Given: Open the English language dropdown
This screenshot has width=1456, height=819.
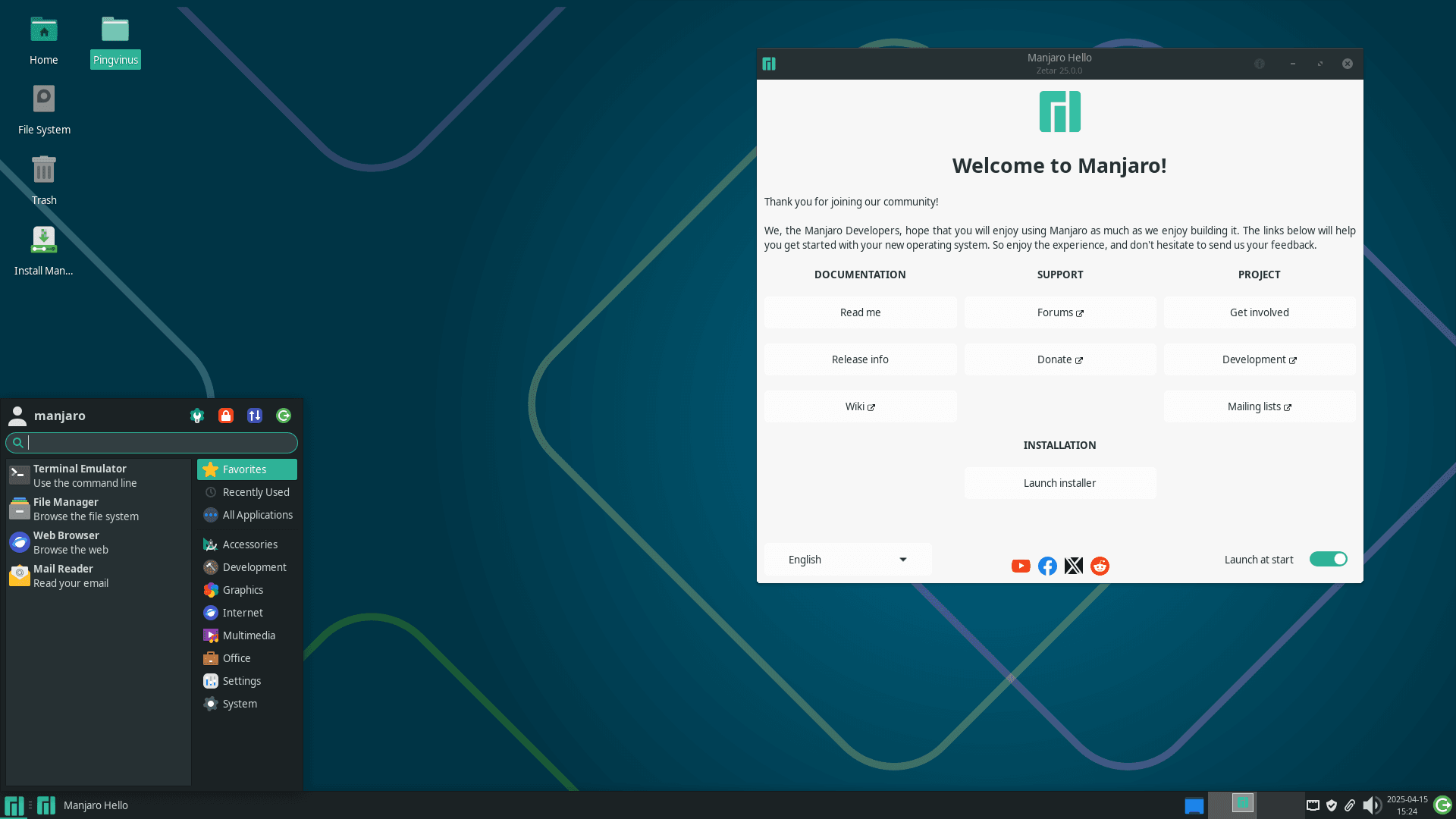Looking at the screenshot, I should [x=848, y=560].
